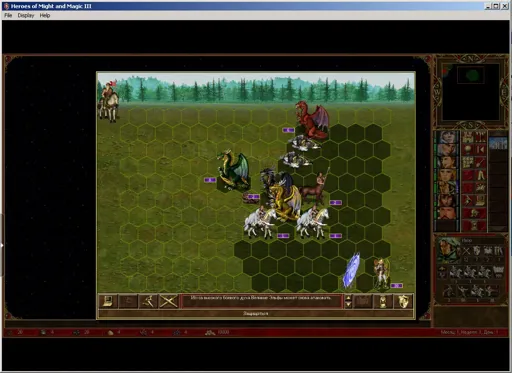This screenshot has height=373, width=512.
Task: Click the skip-back arrow adventure button
Action: pos(480,149)
